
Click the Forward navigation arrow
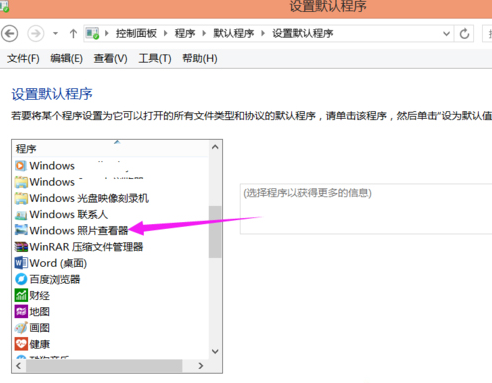coord(35,33)
